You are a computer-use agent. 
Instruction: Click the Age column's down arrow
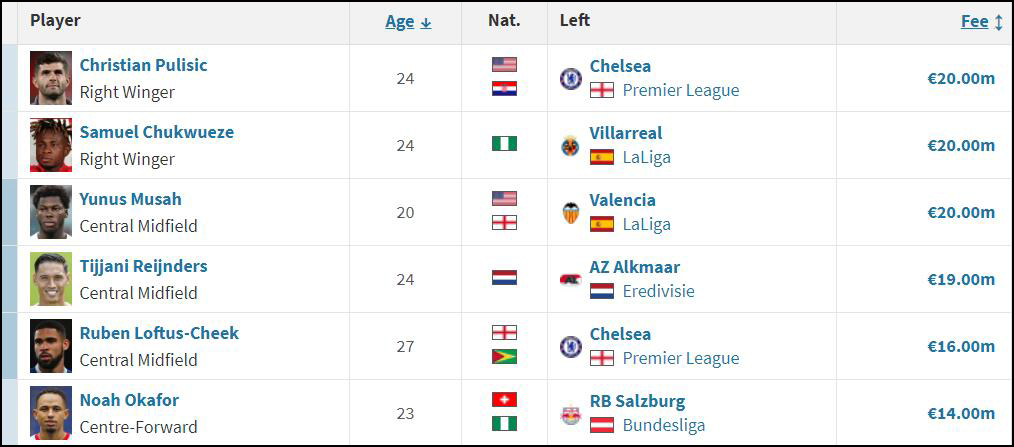click(426, 23)
